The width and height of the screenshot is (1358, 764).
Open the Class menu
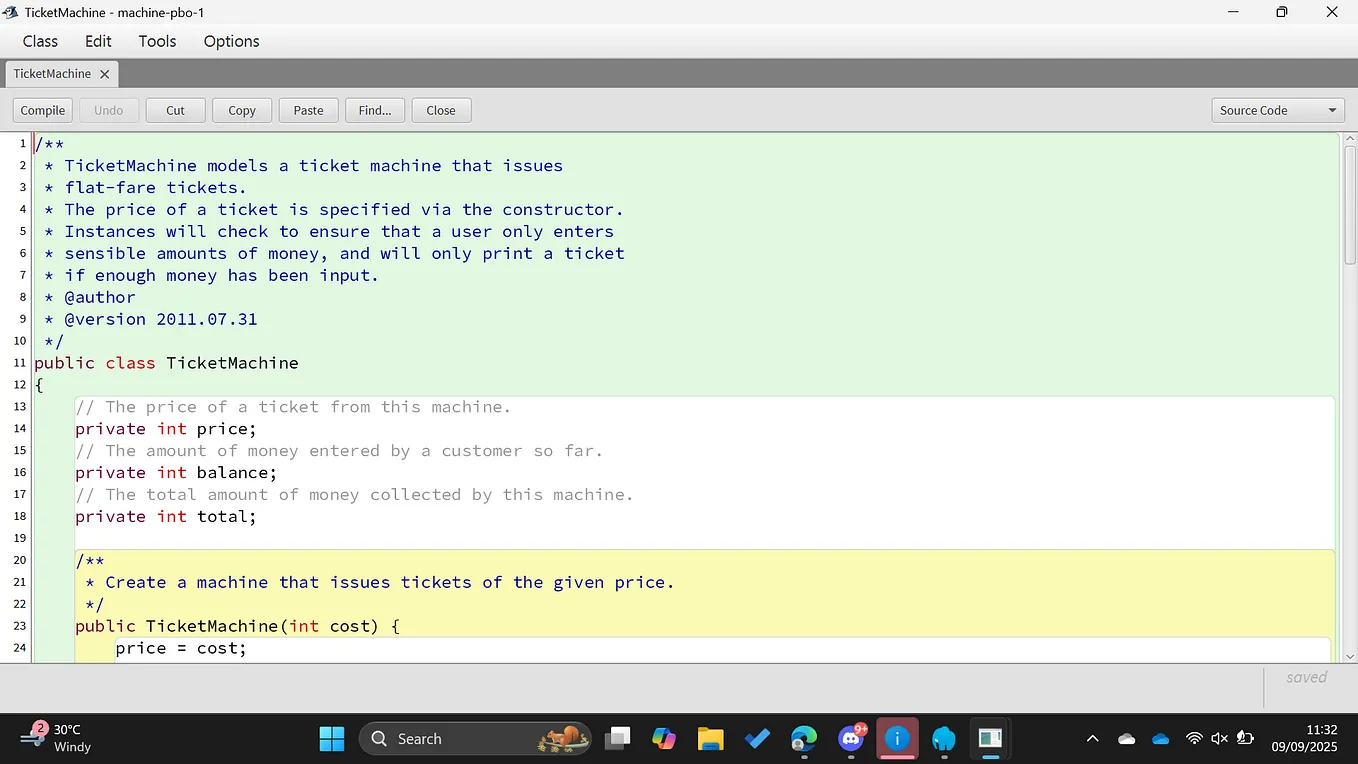pyautogui.click(x=40, y=41)
